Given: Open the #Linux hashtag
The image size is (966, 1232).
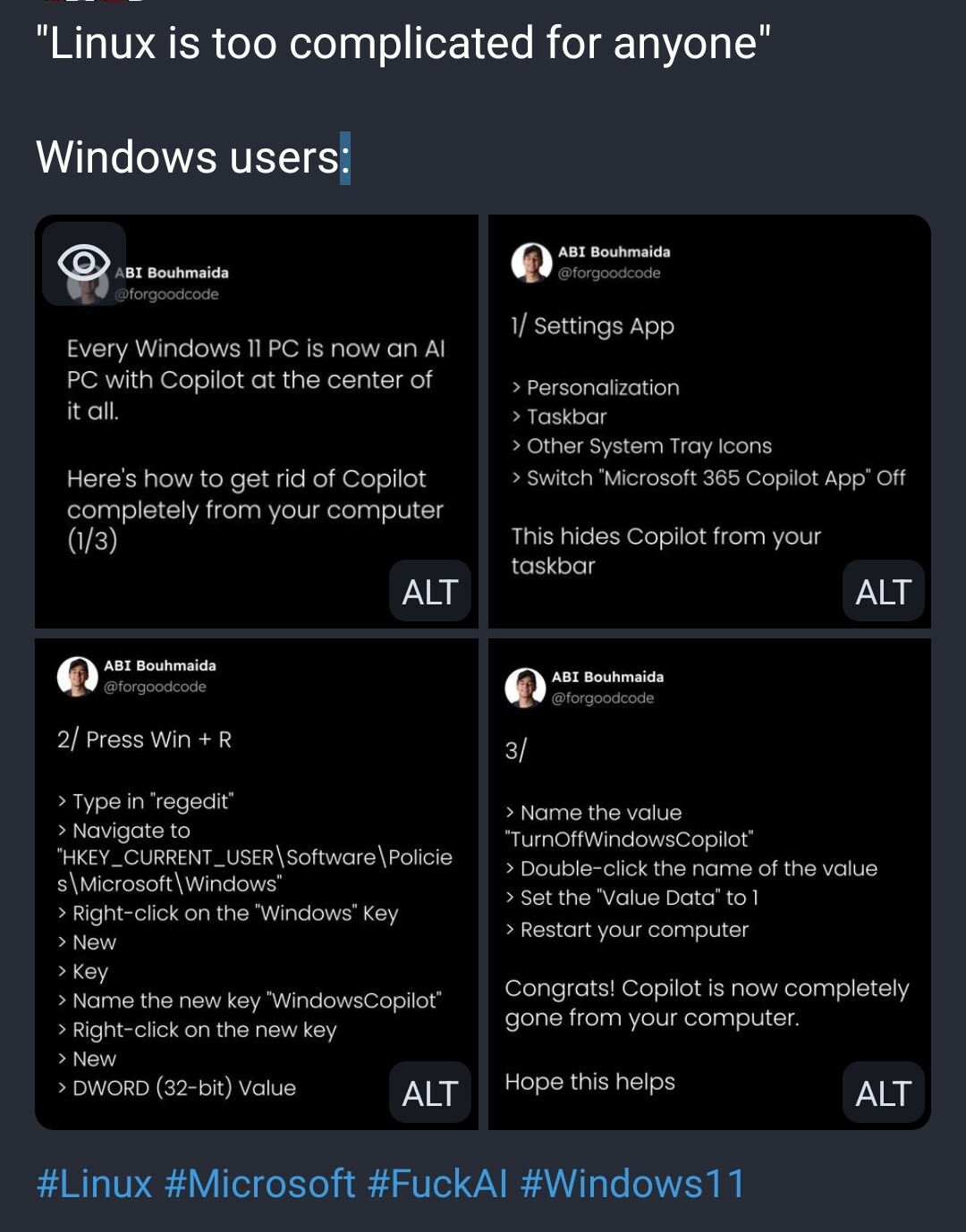Looking at the screenshot, I should 95,1184.
